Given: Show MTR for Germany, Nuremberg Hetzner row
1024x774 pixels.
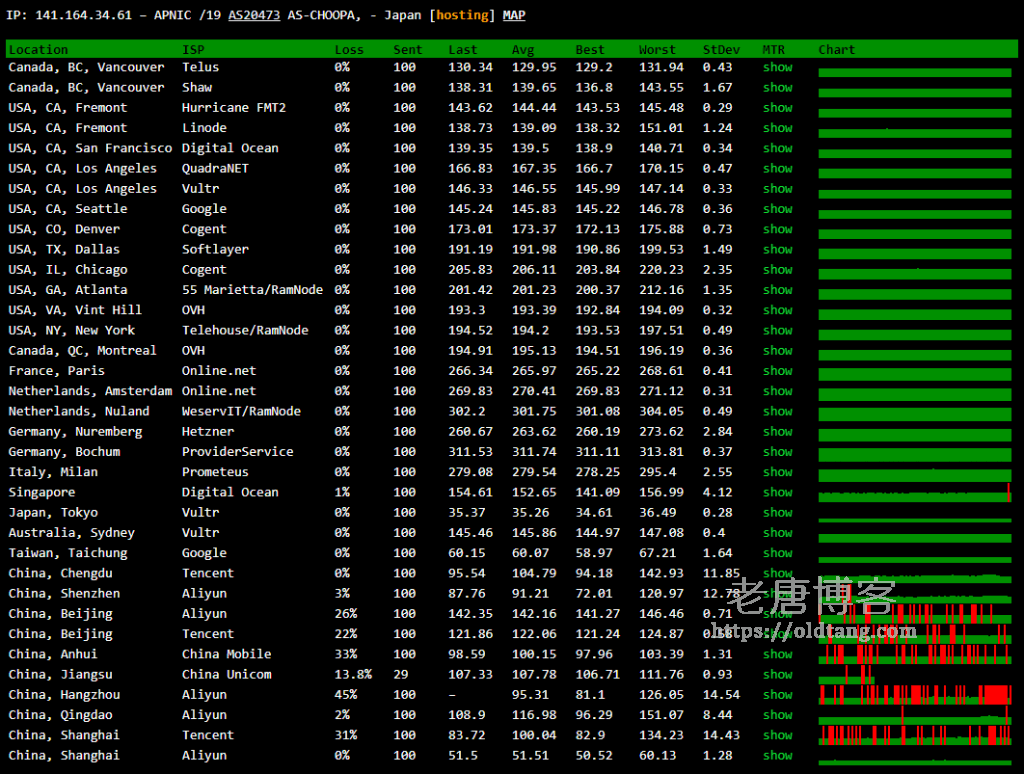Looking at the screenshot, I should point(777,432).
